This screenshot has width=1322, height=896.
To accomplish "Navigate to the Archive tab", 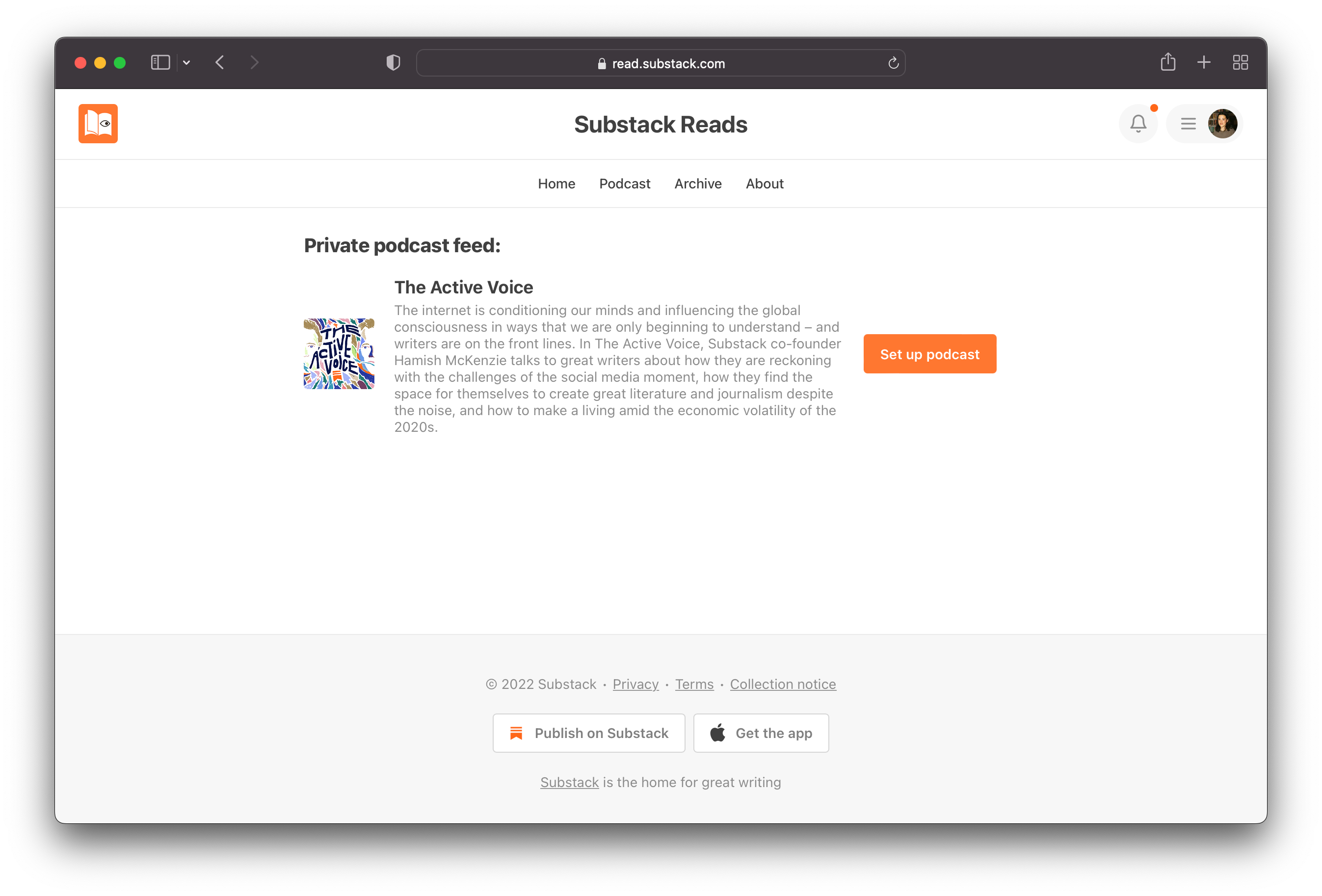I will click(x=698, y=183).
